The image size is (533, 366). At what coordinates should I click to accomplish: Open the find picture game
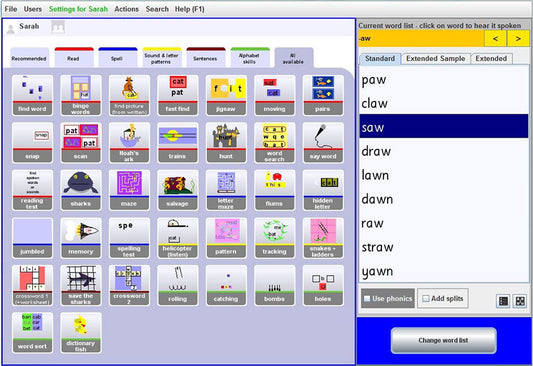129,95
